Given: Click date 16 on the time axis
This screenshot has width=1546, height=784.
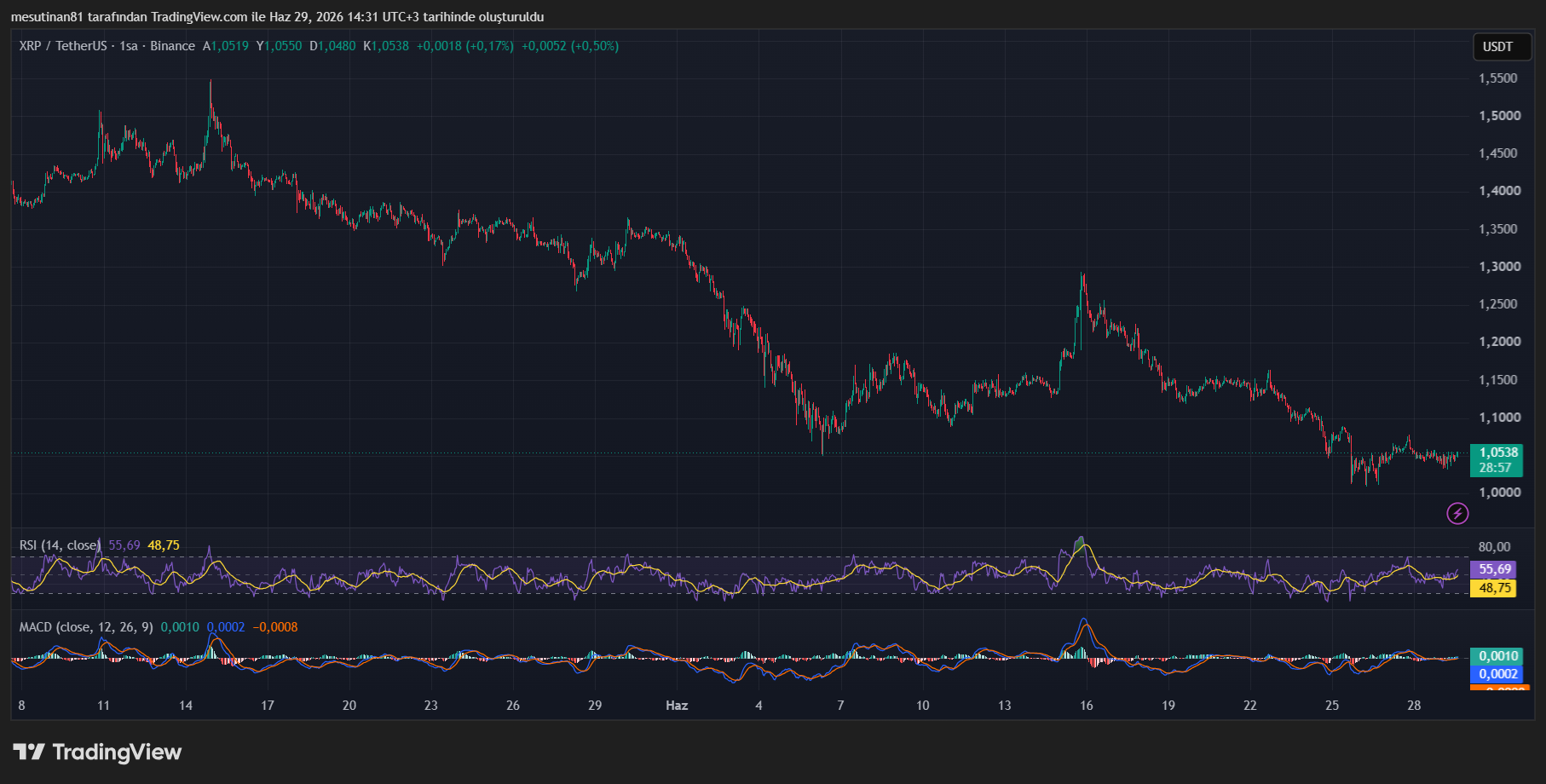Looking at the screenshot, I should pos(1087,706).
